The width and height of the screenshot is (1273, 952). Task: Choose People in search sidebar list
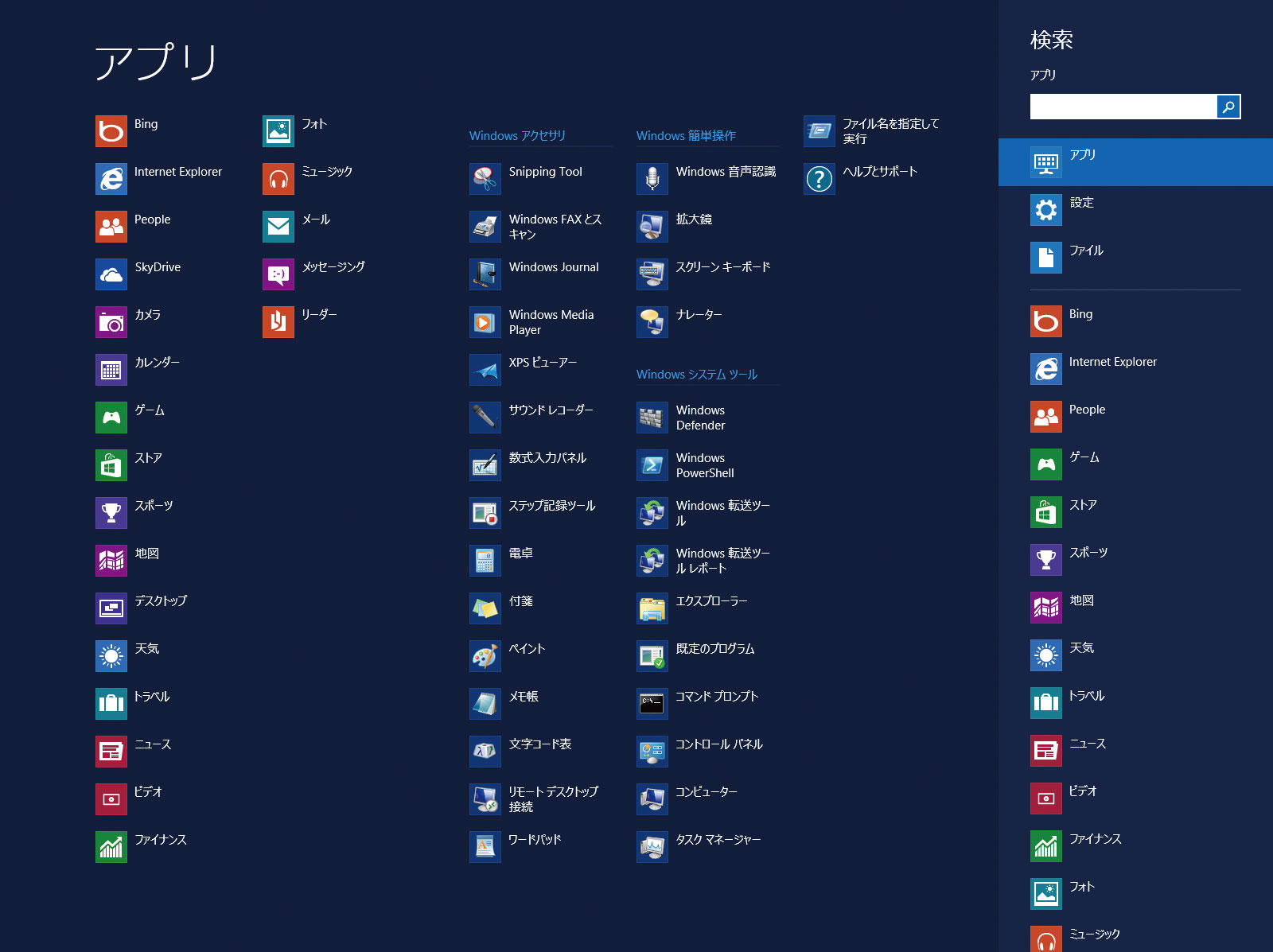pyautogui.click(x=1135, y=417)
